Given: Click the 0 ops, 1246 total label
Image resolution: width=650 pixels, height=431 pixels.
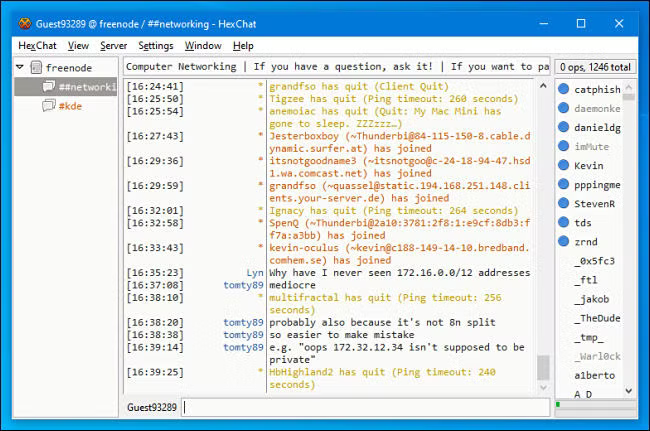Looking at the screenshot, I should click(x=595, y=67).
